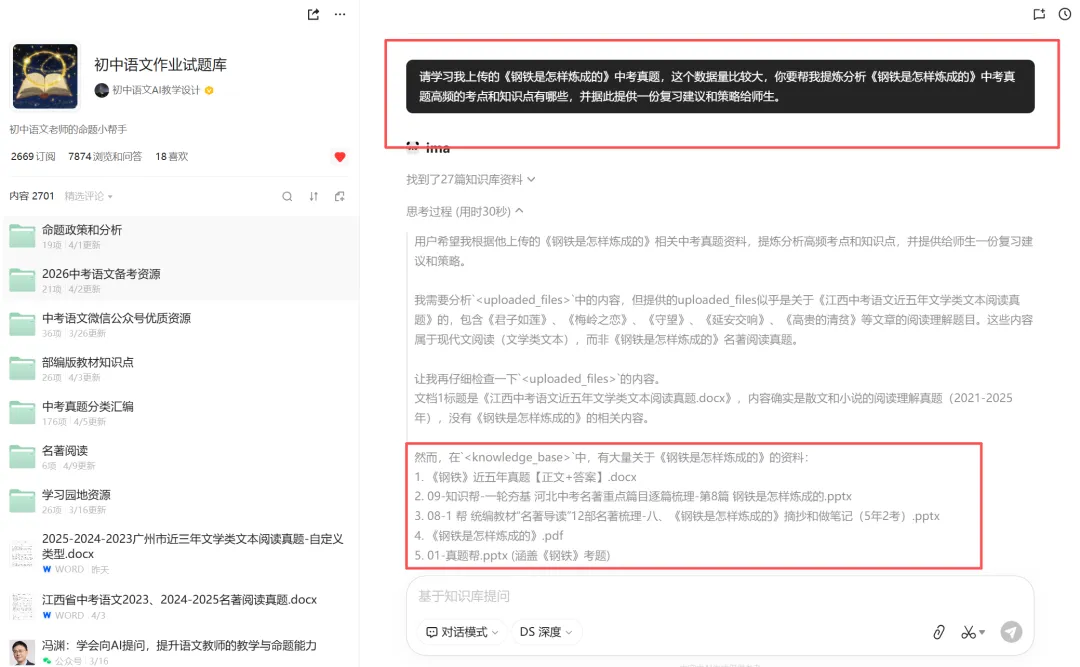Click the scissors snippet icon near the send button

pos(969,632)
